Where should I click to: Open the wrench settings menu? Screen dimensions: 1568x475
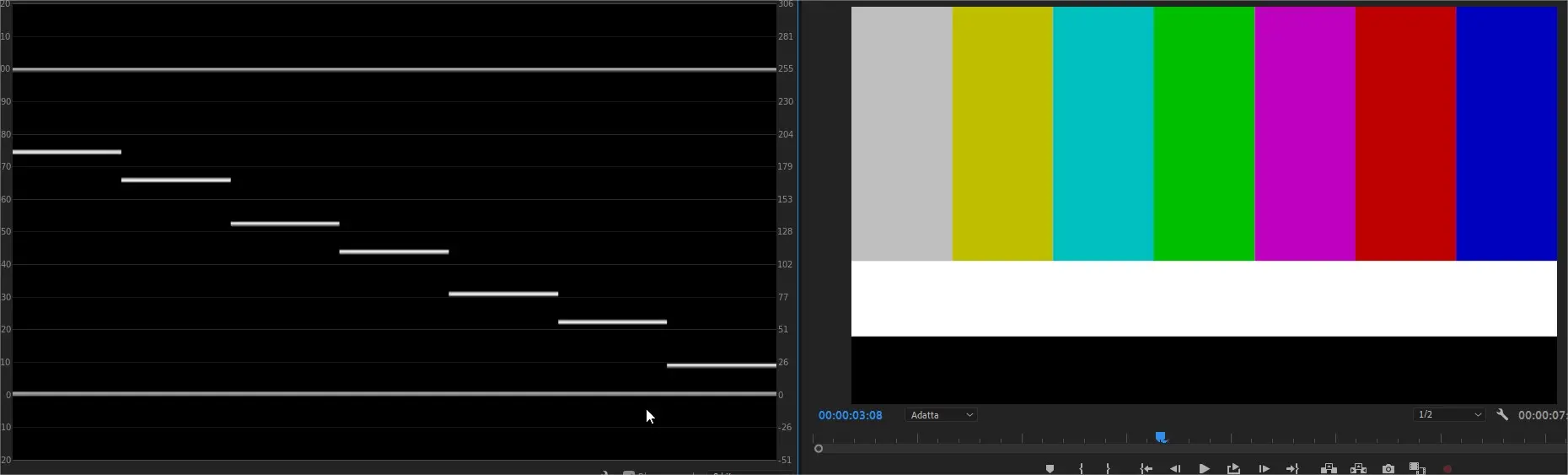[1502, 414]
